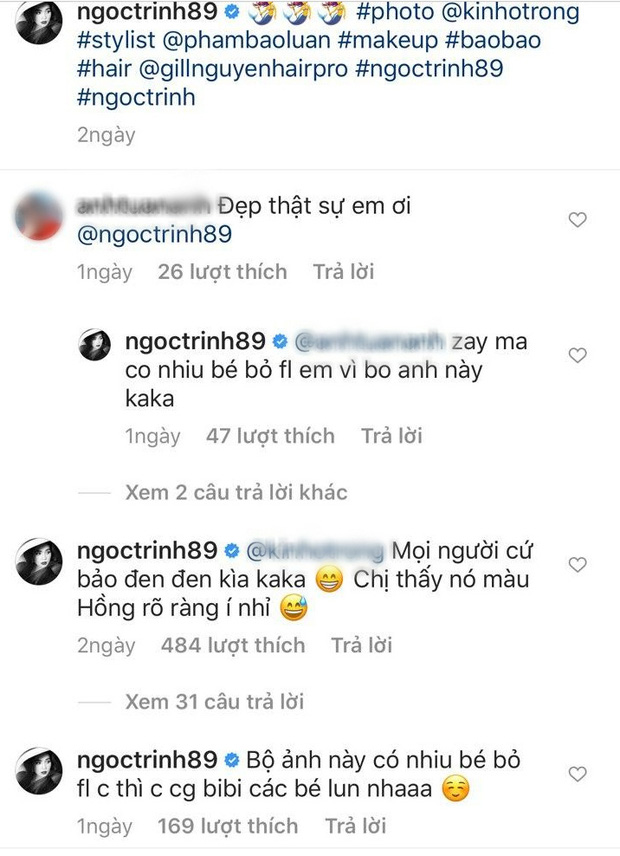This screenshot has width=620, height=856.
Task: Like the "Đẹp thật sự em ơi" comment
Action: 577,219
